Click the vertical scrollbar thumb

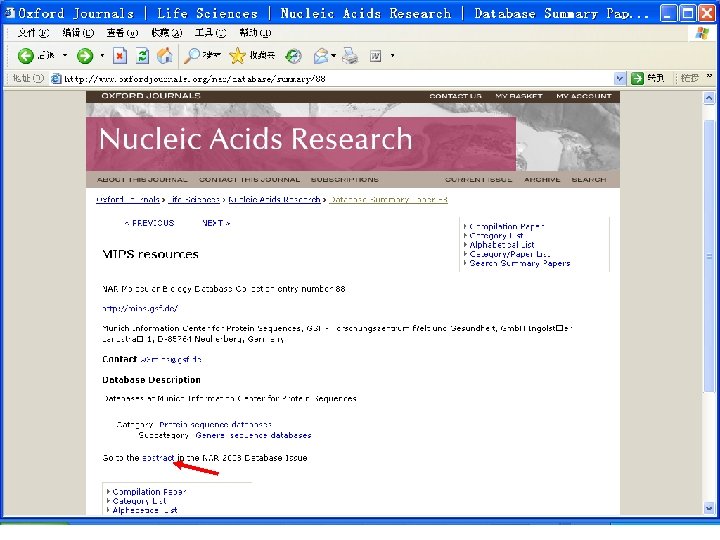point(709,256)
